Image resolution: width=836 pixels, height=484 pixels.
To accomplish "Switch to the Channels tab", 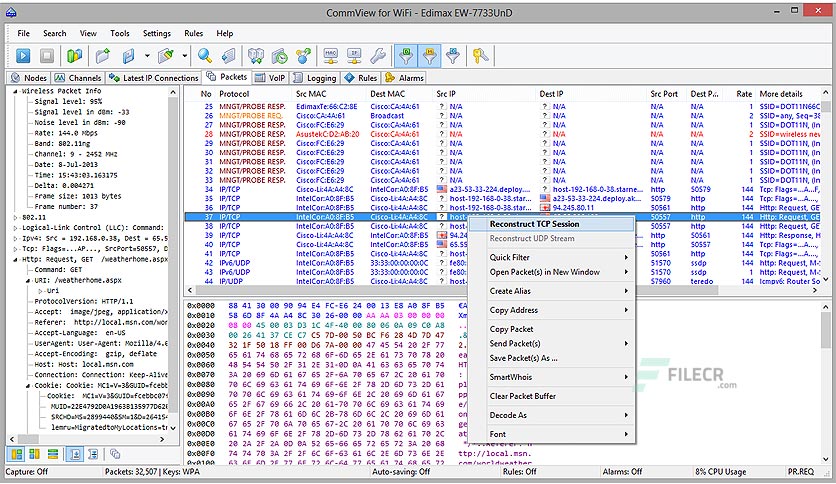I will (78, 78).
